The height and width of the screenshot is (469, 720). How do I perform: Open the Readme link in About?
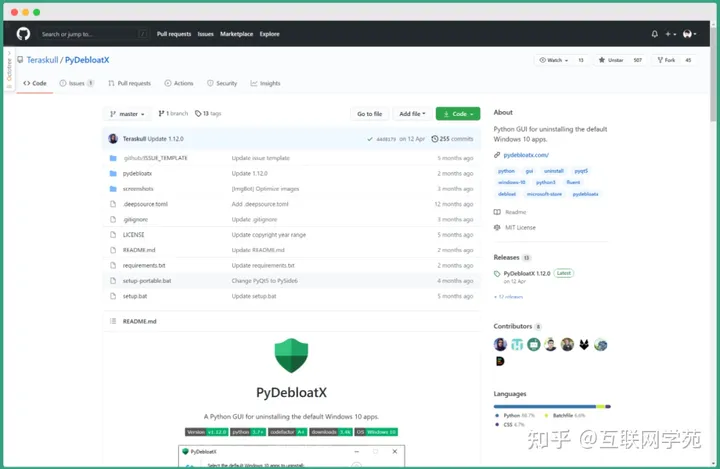515,212
